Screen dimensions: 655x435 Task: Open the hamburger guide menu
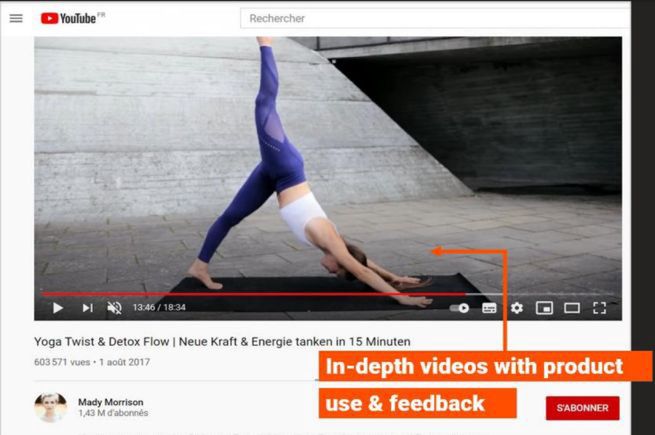16,18
